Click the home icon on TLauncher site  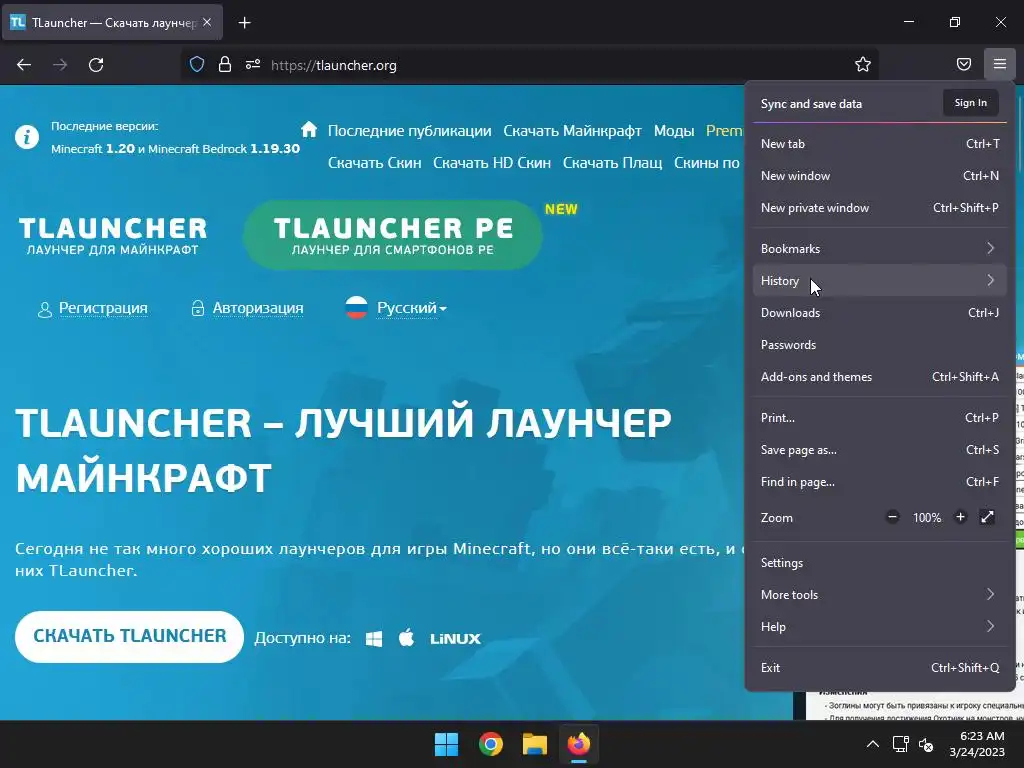click(x=309, y=129)
